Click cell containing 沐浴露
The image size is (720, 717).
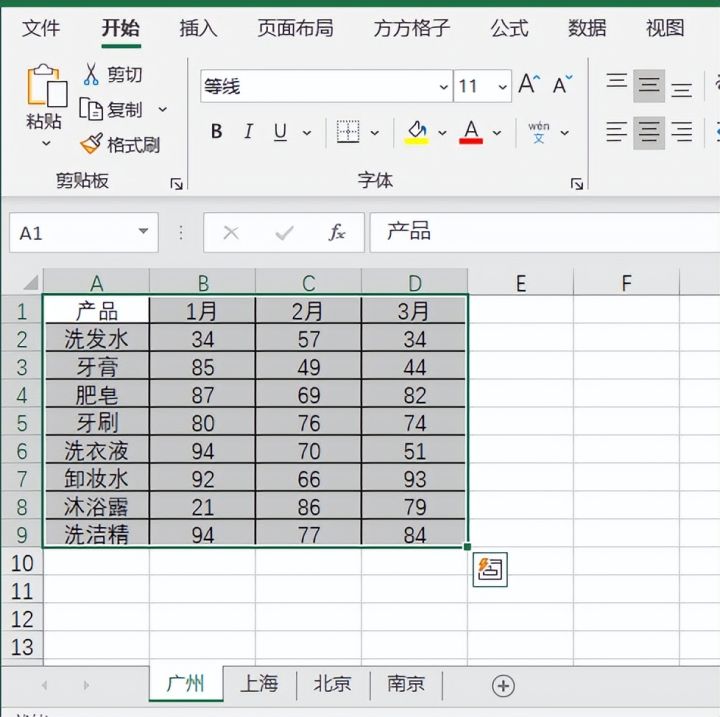(96, 507)
